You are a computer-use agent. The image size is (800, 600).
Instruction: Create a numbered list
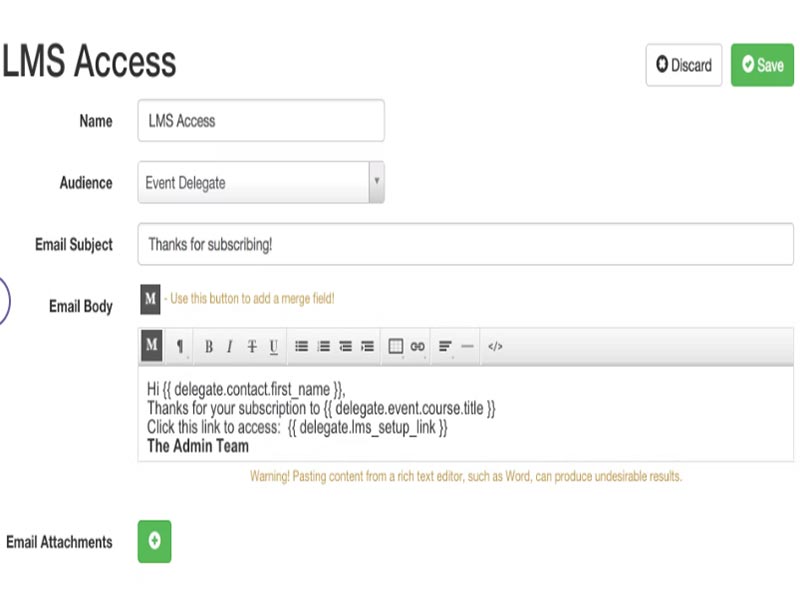pos(323,346)
